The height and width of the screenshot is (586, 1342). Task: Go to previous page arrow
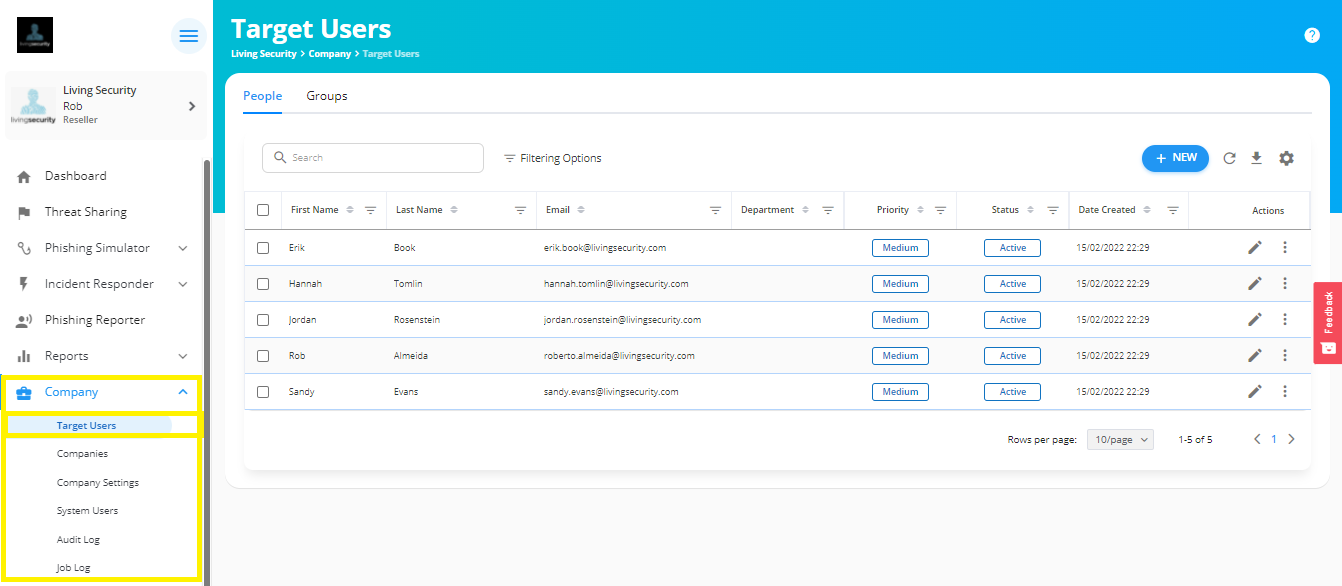(1257, 439)
